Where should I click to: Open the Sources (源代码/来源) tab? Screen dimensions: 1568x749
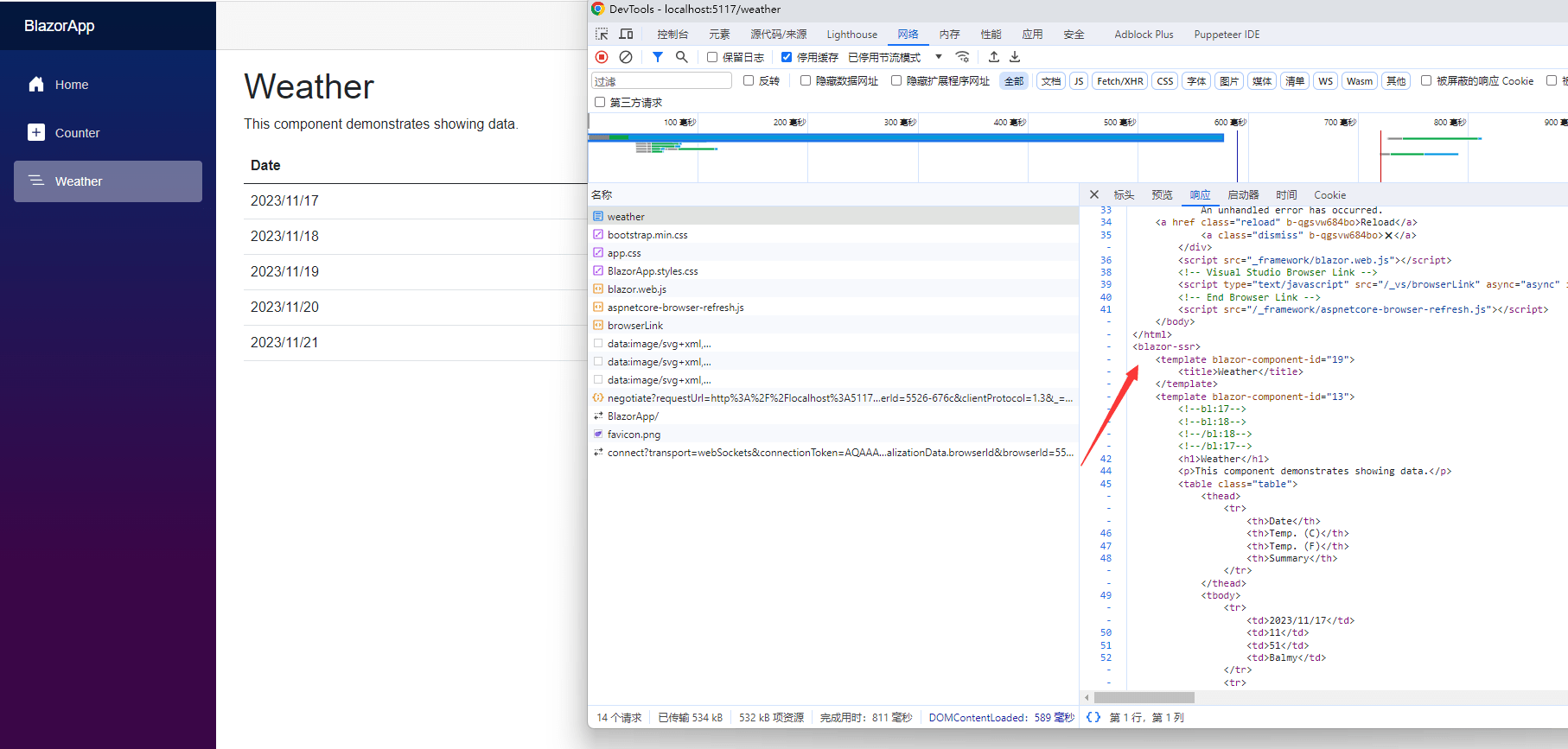pyautogui.click(x=779, y=35)
